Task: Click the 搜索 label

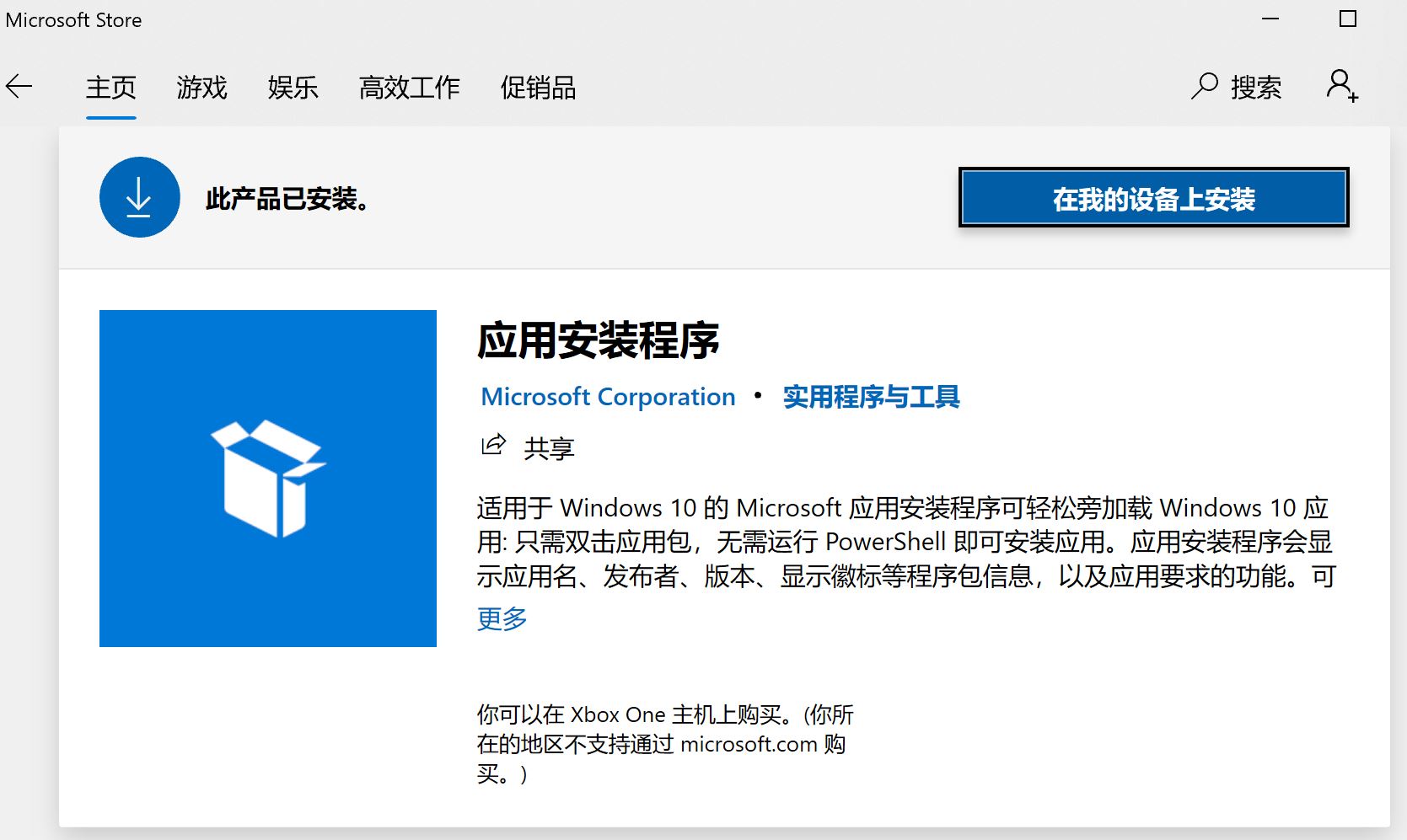Action: 1256,88
